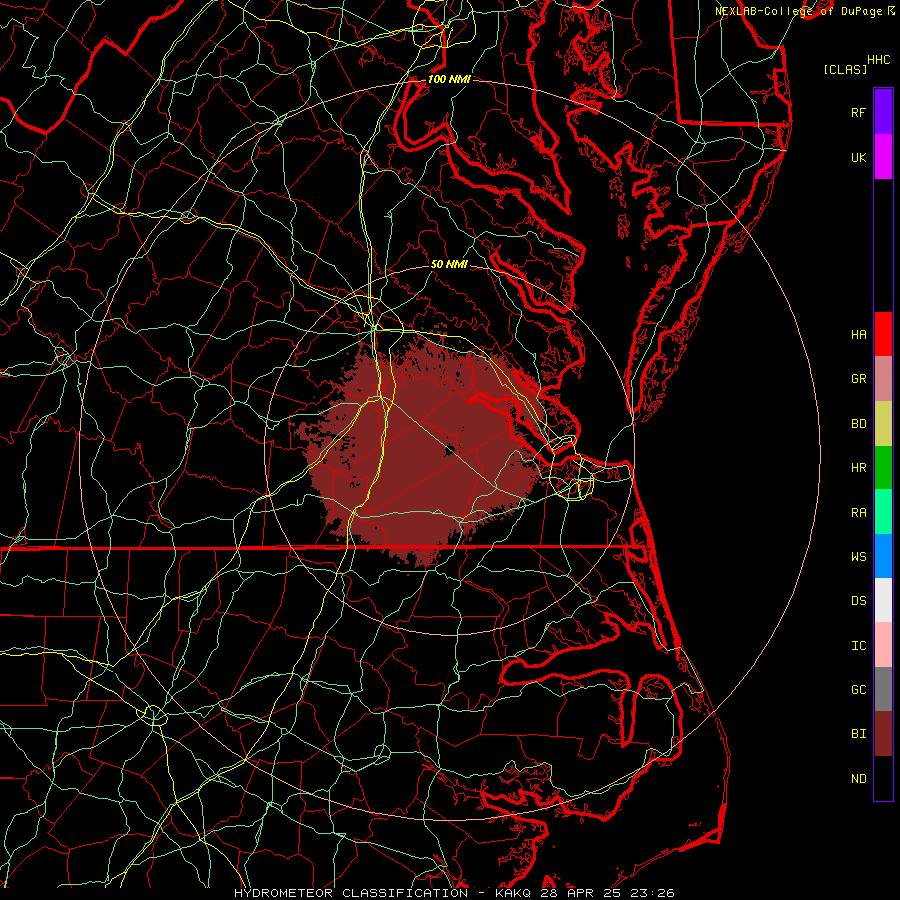Click the GC legend label
900x900 pixels.
coord(858,690)
